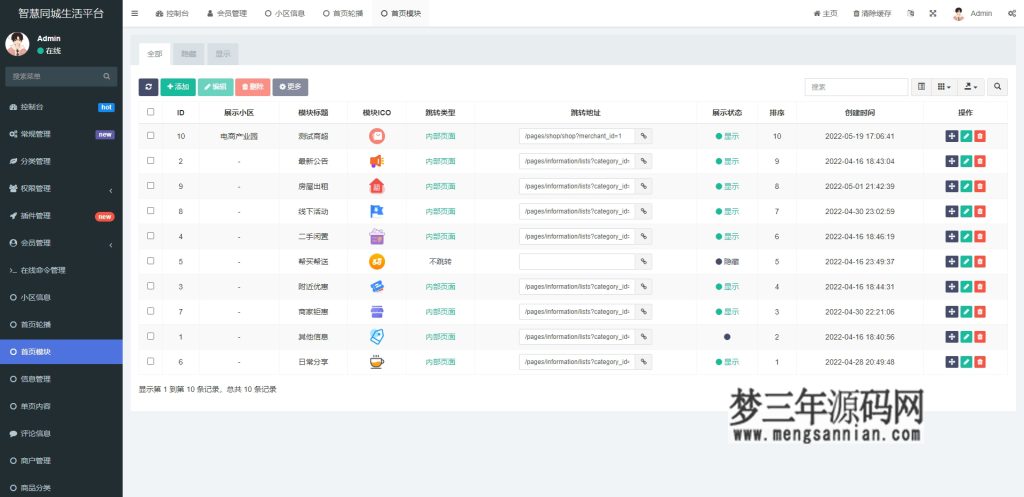Toggle 隐藏 display status for row 帮买帮送
This screenshot has width=1024, height=497.
[x=727, y=261]
